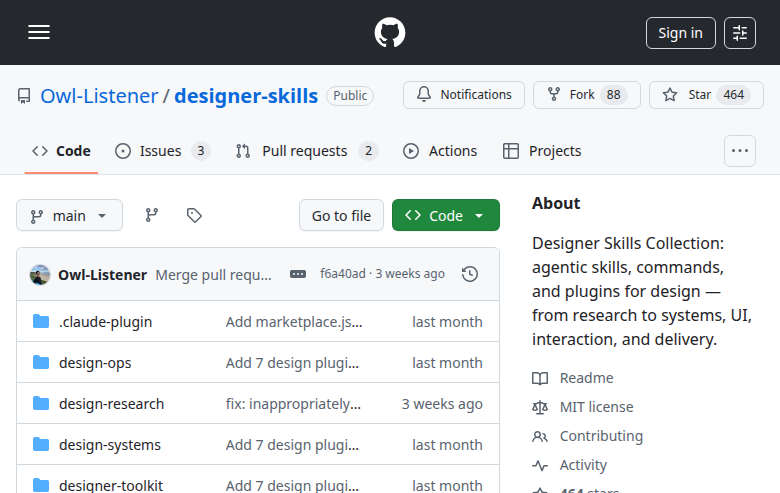
Task: Click the Activity pulse icon
Action: [x=540, y=466]
